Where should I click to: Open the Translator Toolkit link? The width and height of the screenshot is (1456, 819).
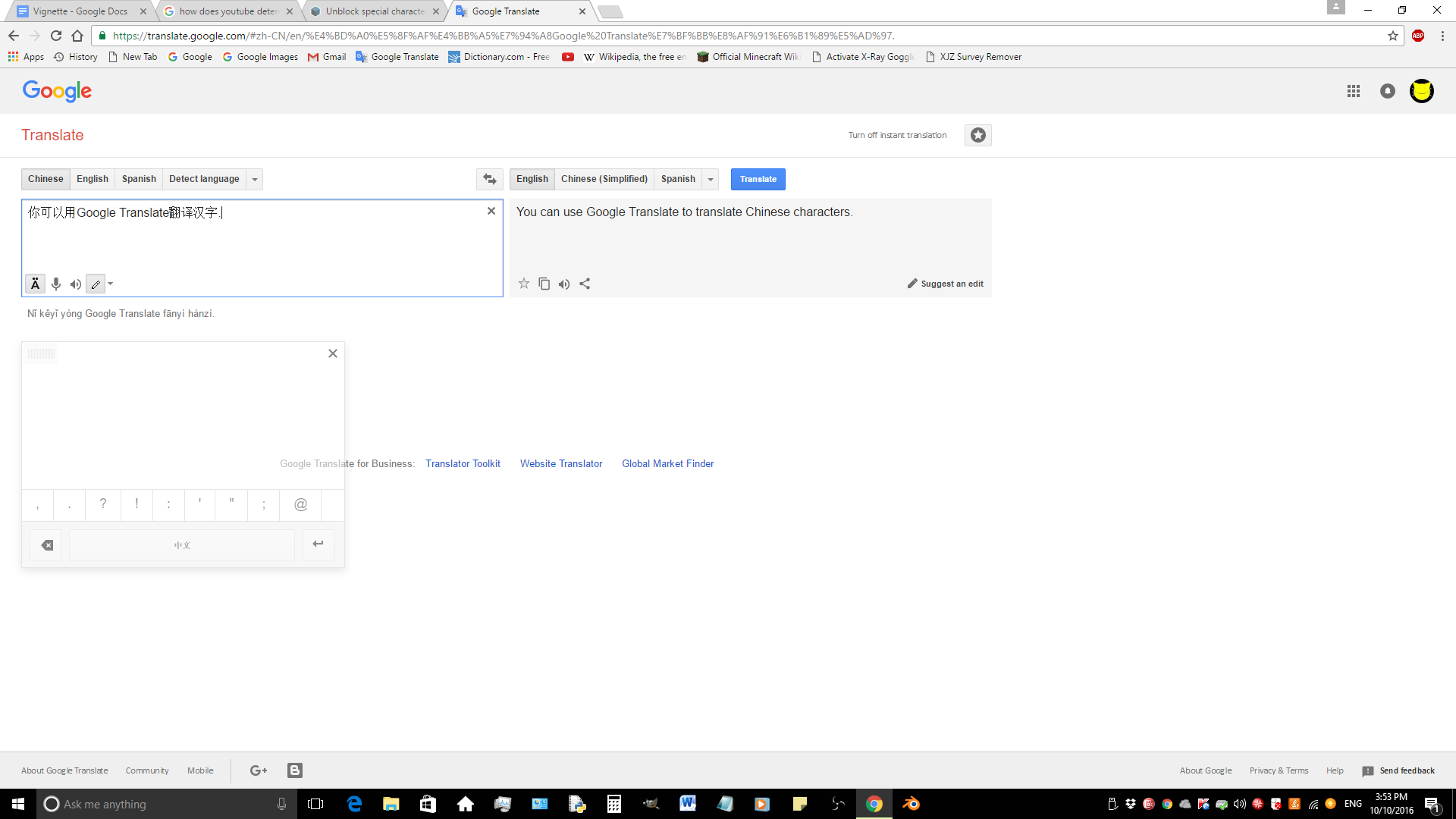[x=463, y=463]
